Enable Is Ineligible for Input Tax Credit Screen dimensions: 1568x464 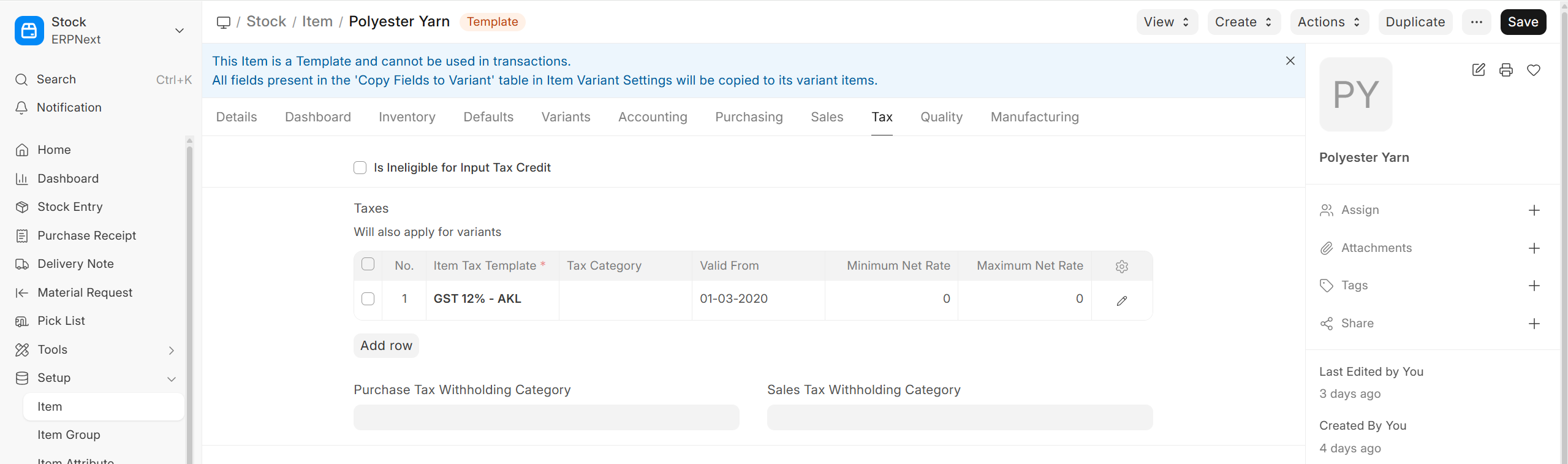point(360,168)
